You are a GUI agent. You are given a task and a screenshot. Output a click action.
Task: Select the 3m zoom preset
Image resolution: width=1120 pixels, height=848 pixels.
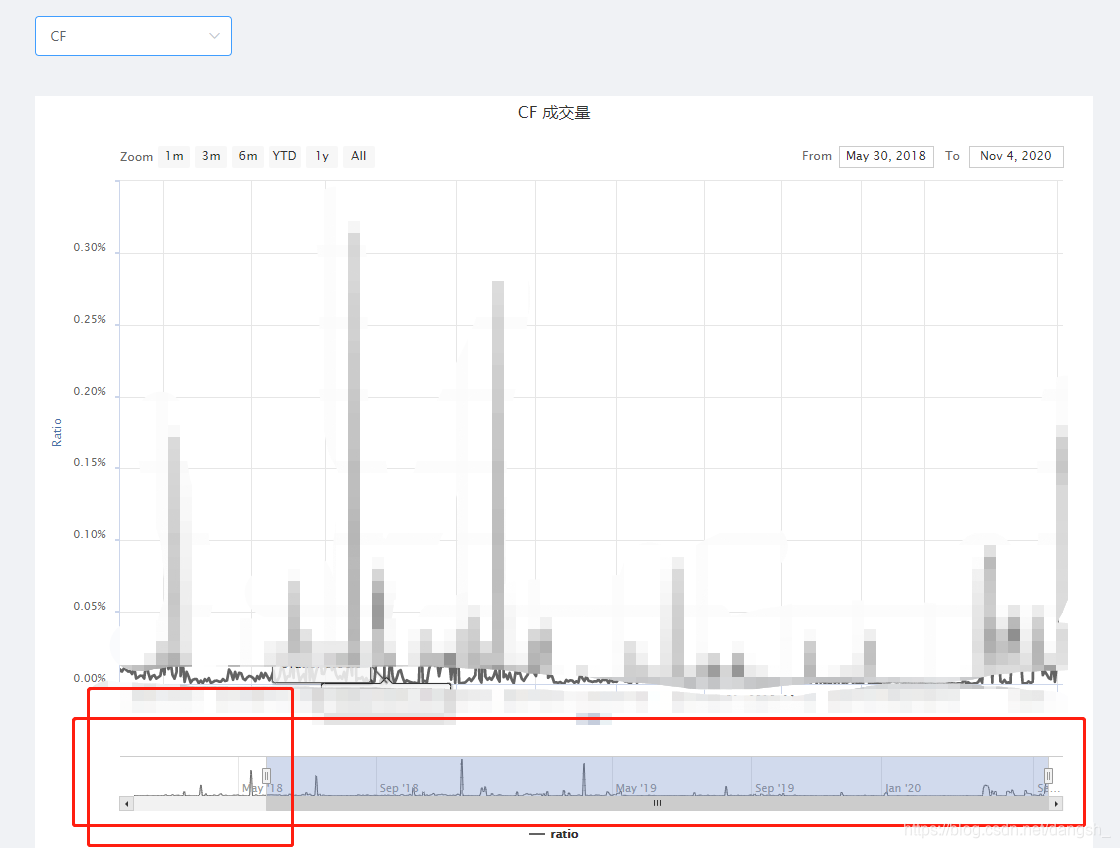pyautogui.click(x=211, y=156)
